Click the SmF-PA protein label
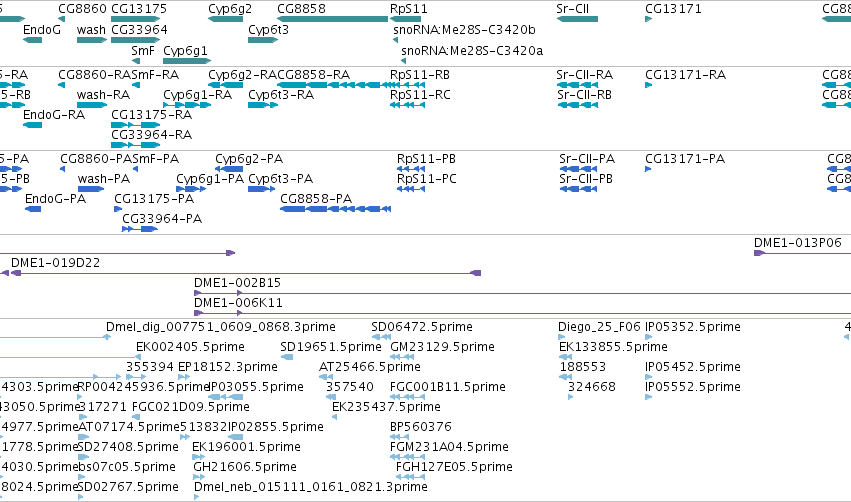851x502 pixels. [156, 159]
